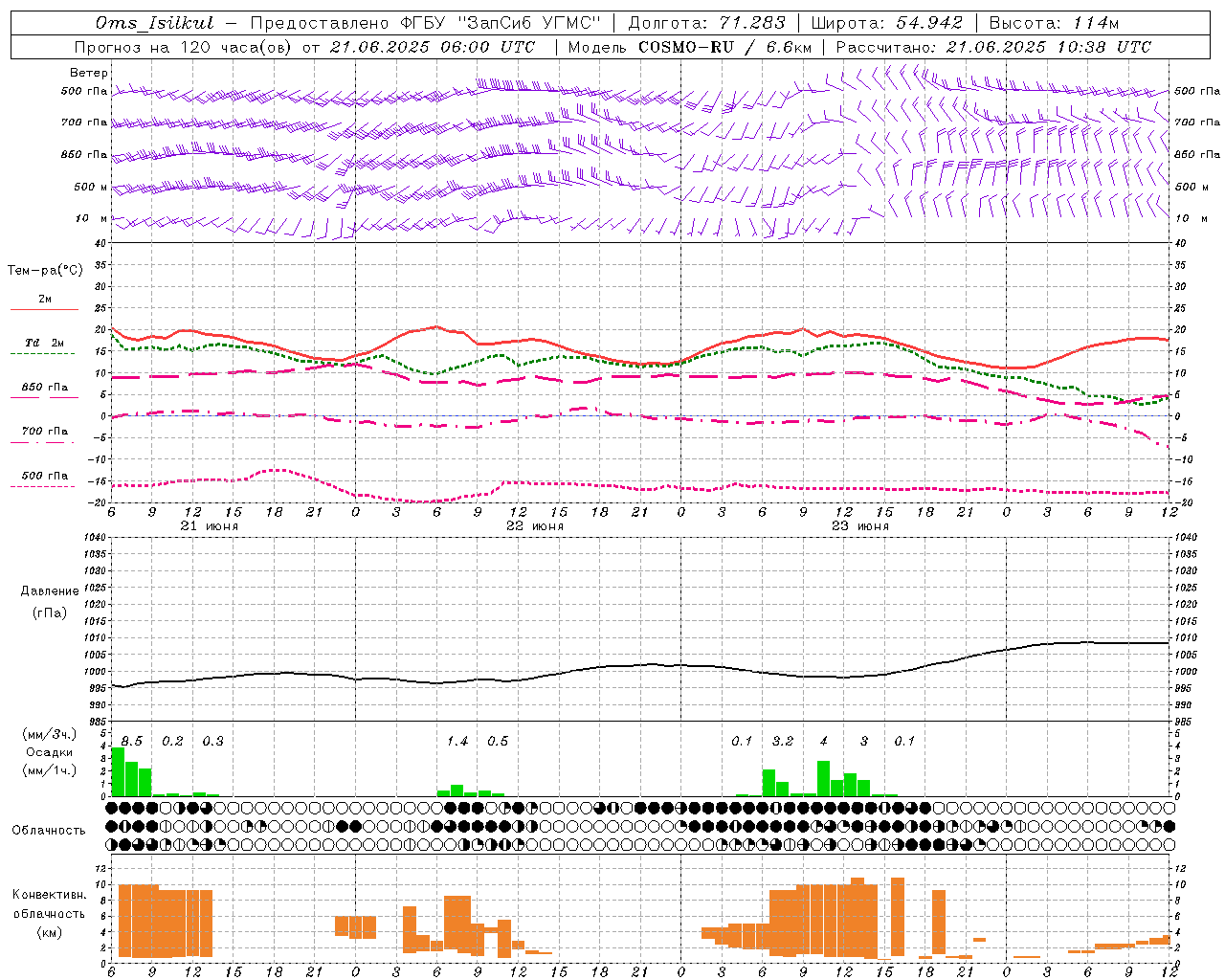Click the Td 2м dew point legend label

tap(45, 343)
